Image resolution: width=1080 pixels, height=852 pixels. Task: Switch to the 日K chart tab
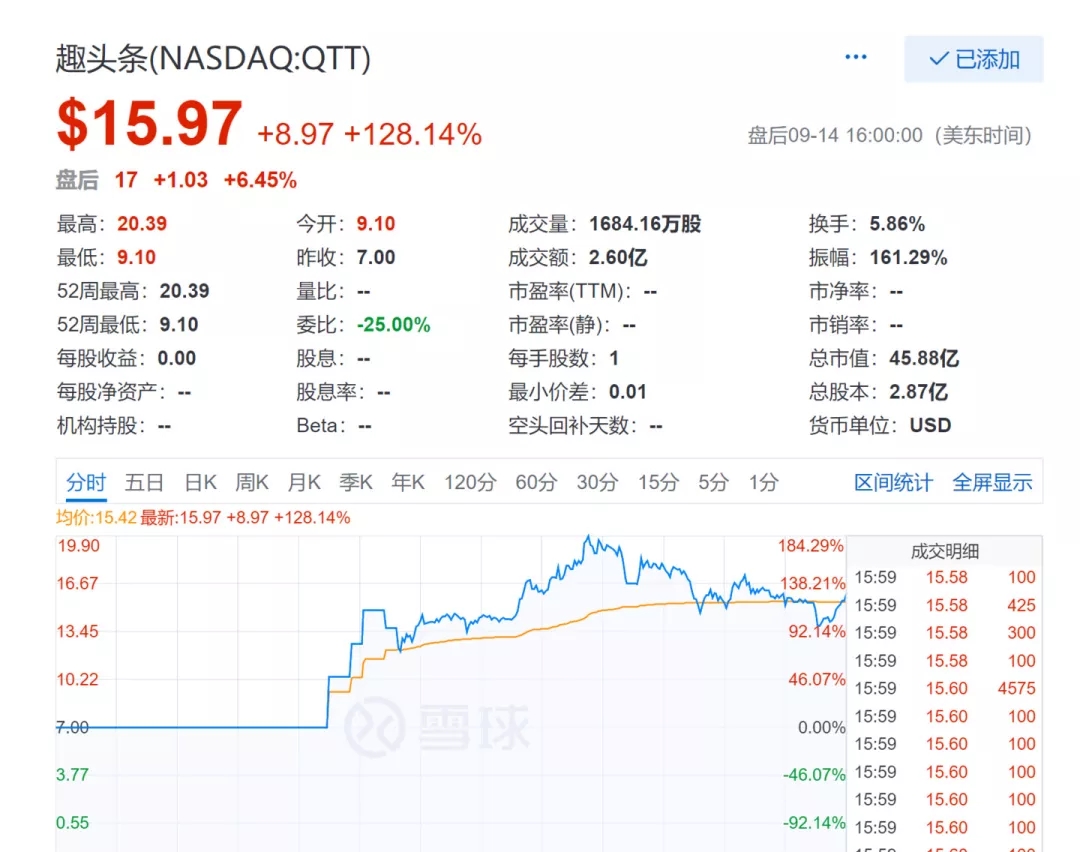(200, 483)
